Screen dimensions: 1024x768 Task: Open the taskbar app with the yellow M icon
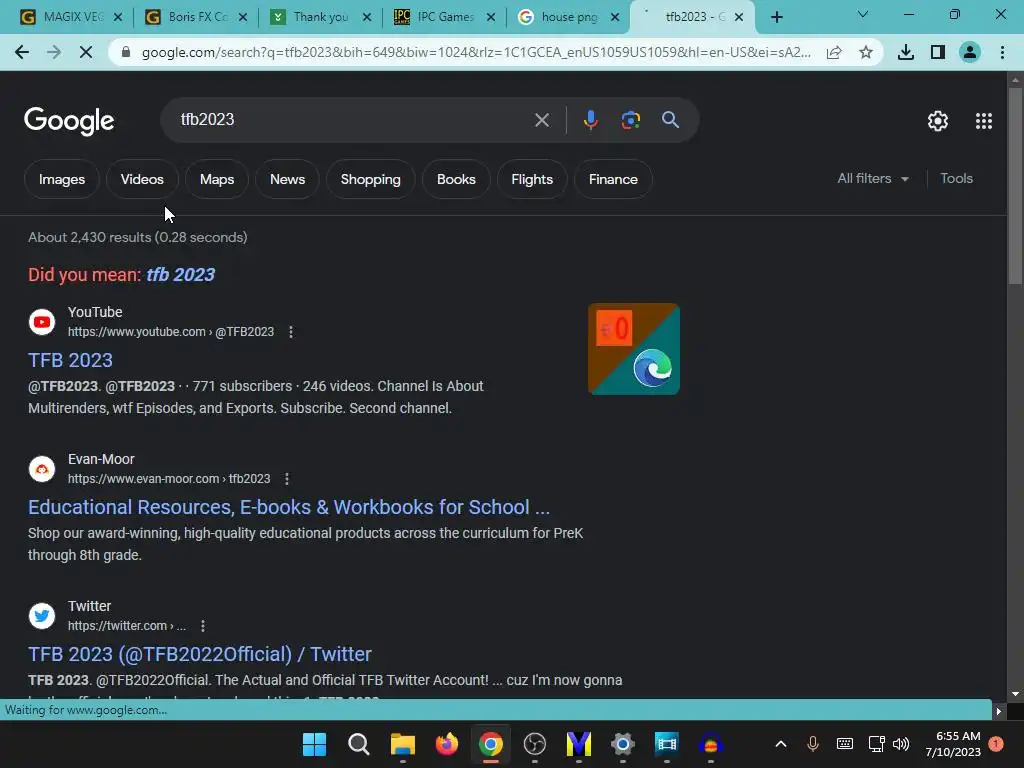pos(579,744)
